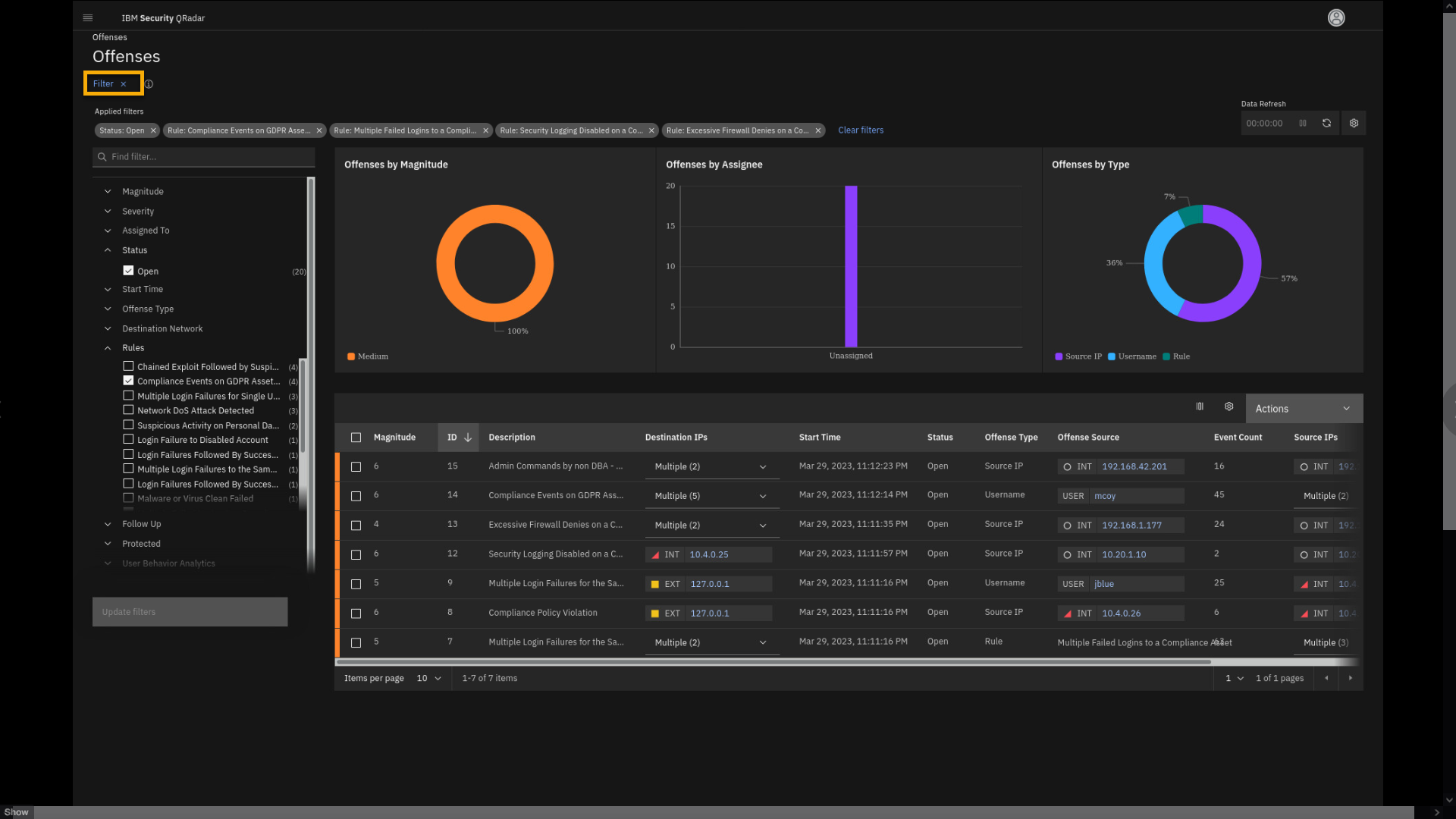This screenshot has width=1456, height=819.
Task: Remove the Status: Open filter chip
Action: 153,130
